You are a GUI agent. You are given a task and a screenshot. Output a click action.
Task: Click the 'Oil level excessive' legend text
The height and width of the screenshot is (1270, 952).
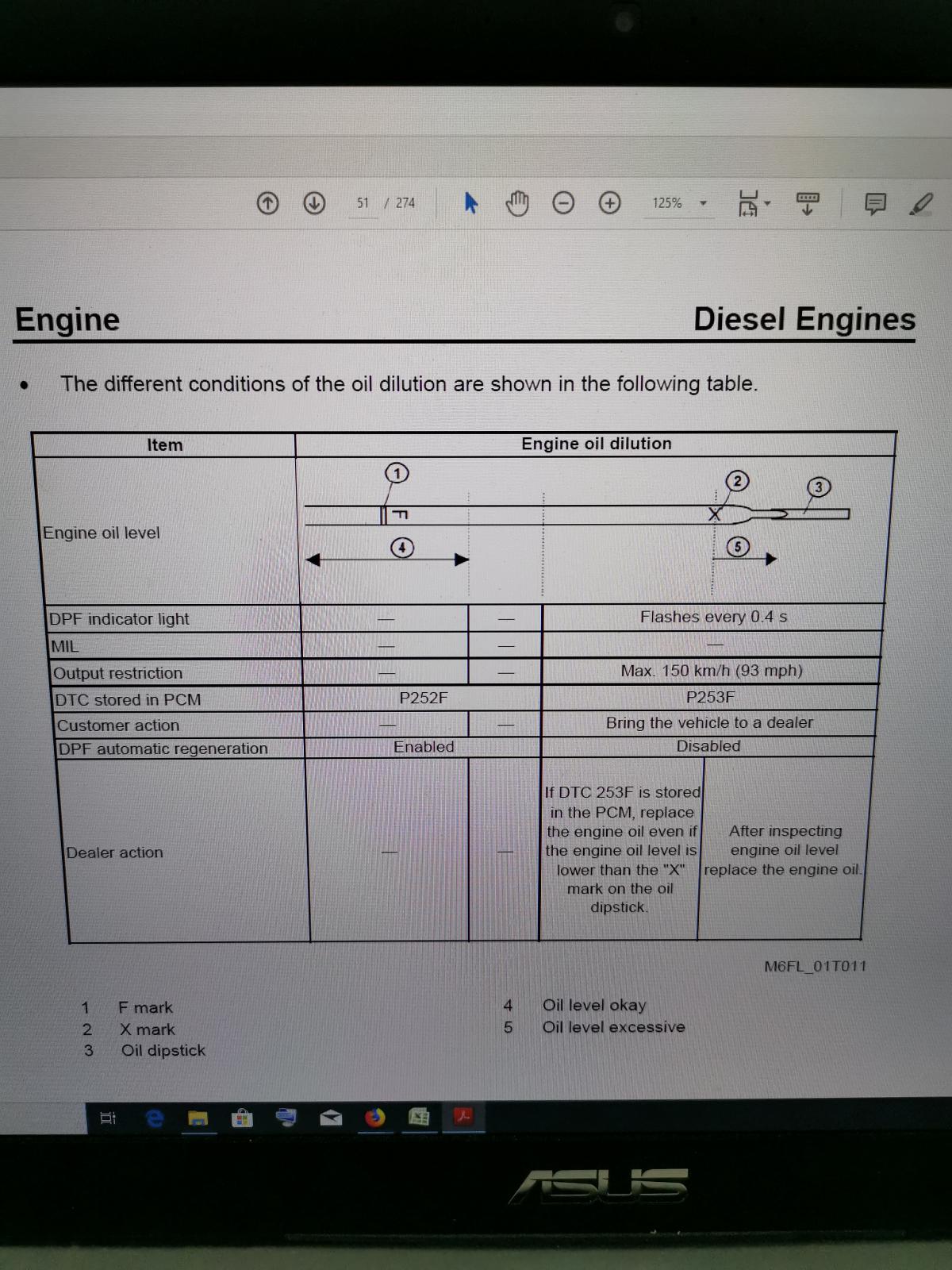(613, 1027)
